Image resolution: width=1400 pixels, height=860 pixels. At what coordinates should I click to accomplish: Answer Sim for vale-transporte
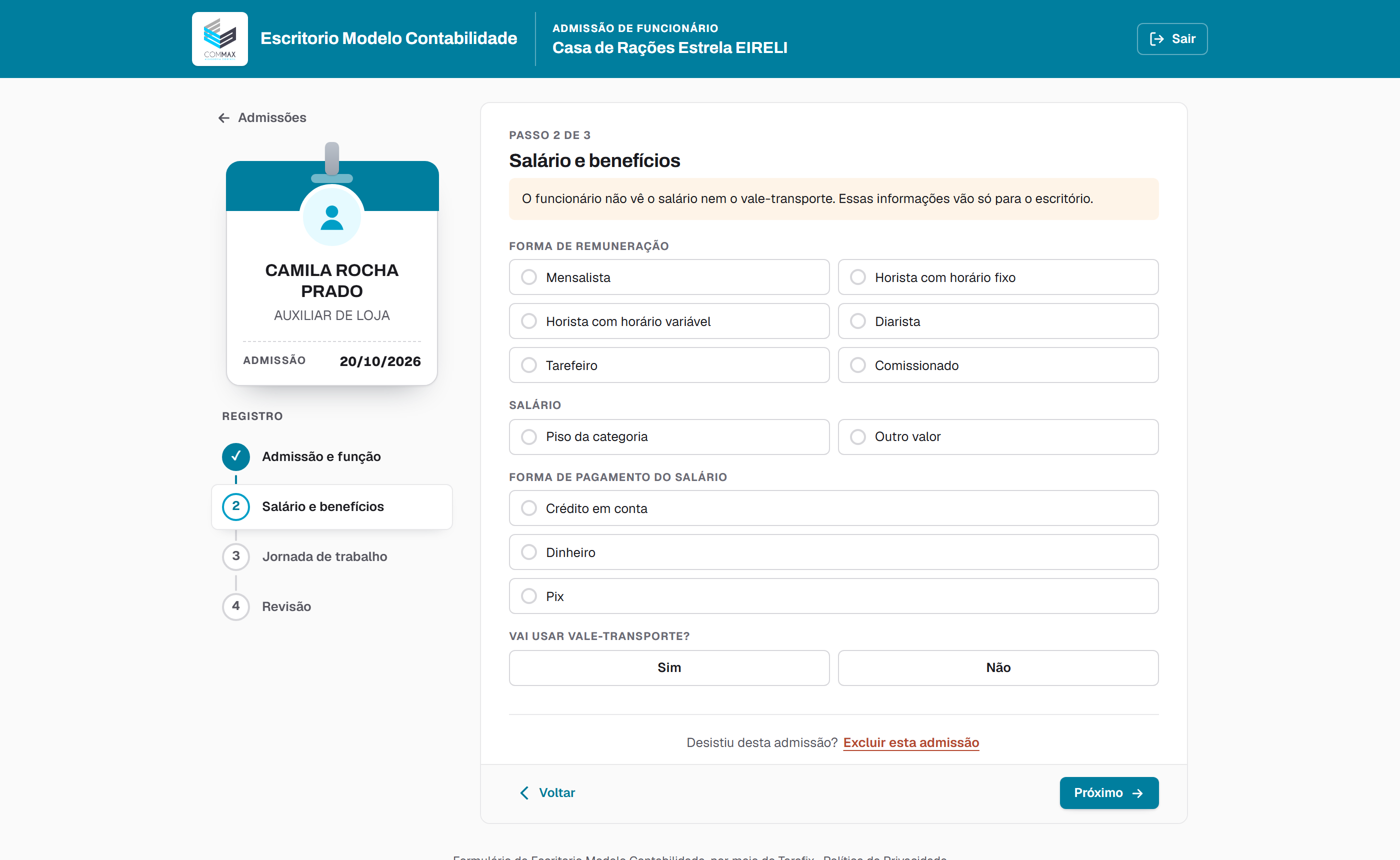coord(669,668)
